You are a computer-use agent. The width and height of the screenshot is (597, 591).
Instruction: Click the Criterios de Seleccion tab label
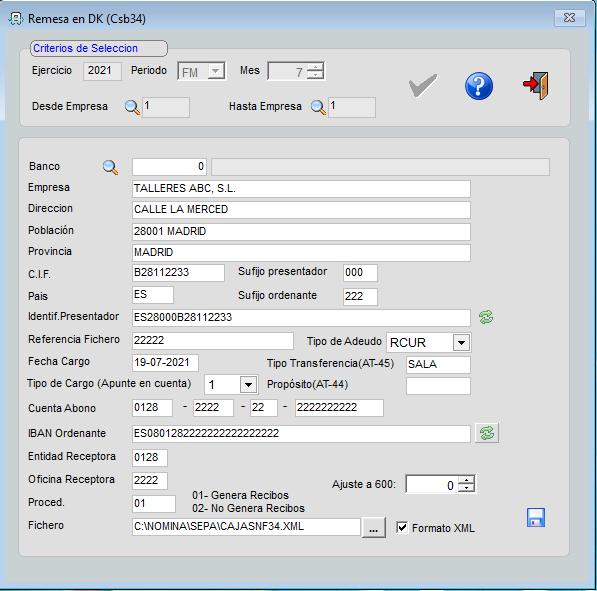click(85, 48)
